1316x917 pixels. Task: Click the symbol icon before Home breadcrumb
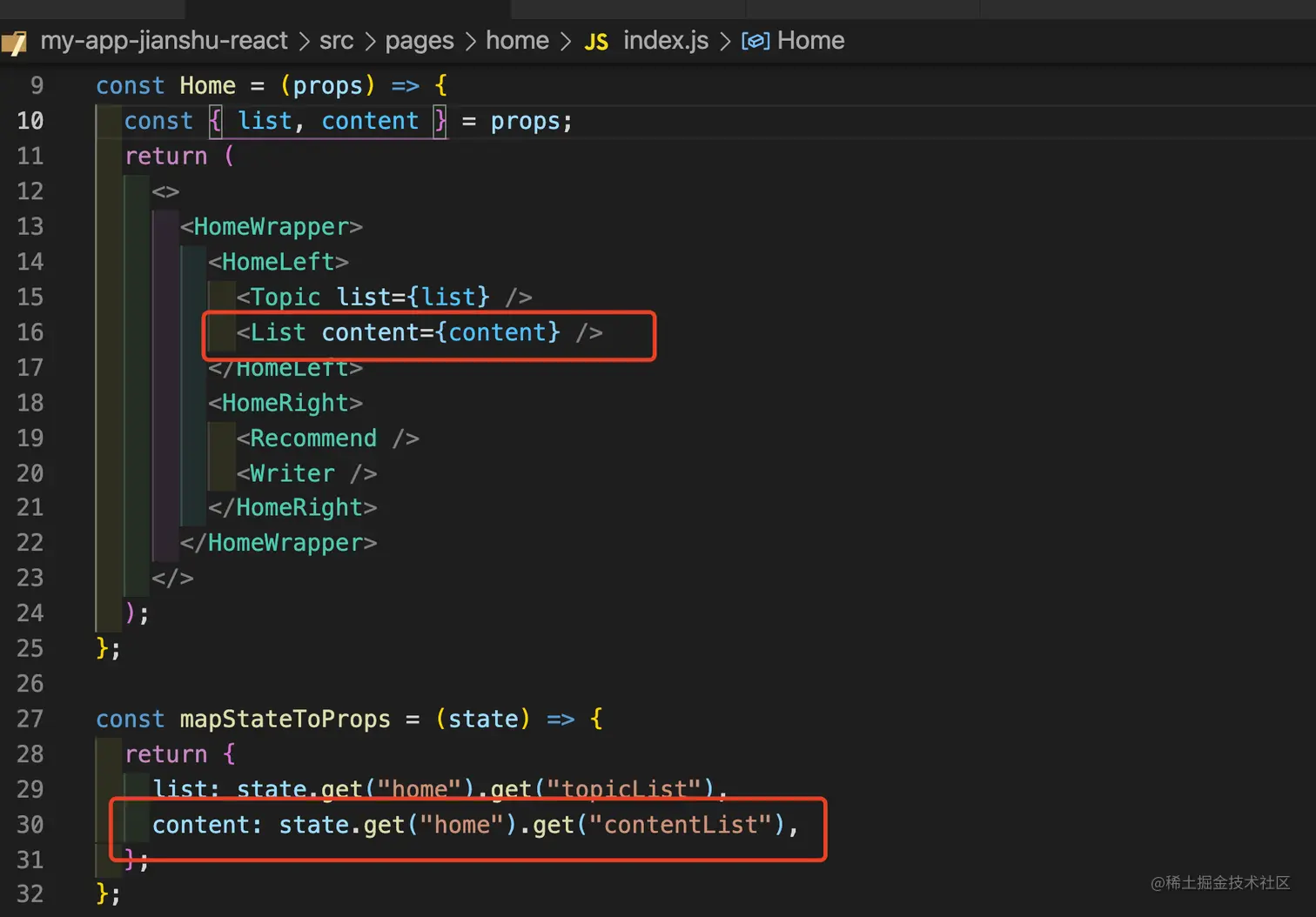point(755,41)
